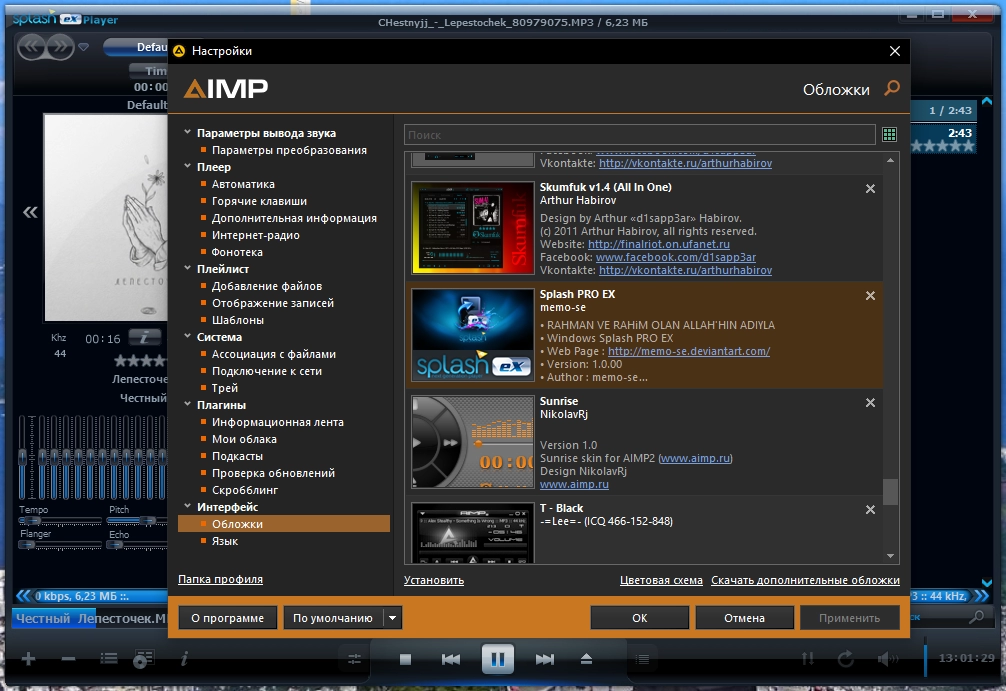This screenshot has height=691, width=1006.
Task: Remove the T - Black skin with its X
Action: [x=870, y=509]
